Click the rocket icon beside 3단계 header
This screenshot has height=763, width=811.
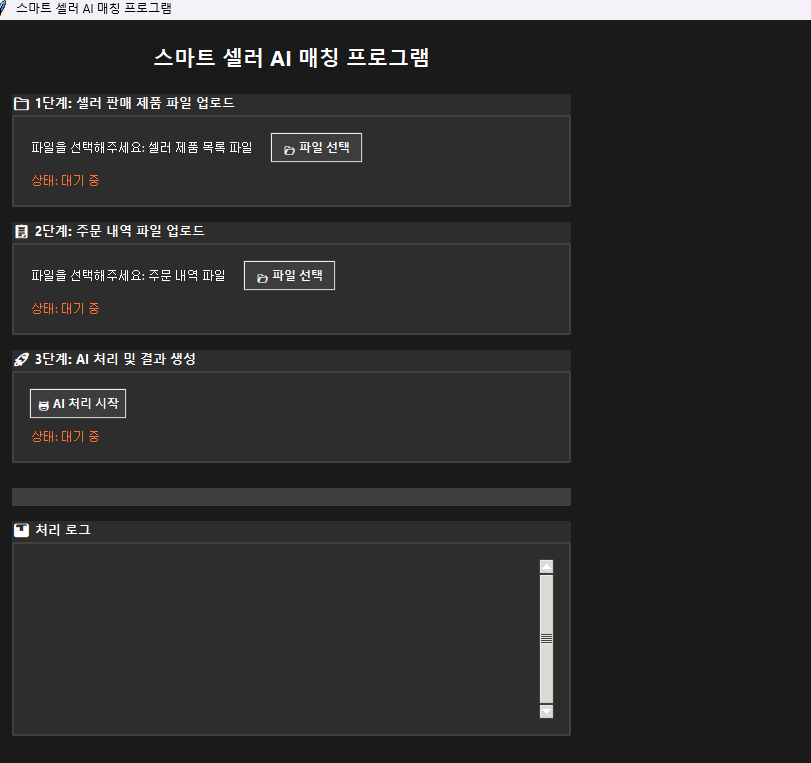pos(21,359)
